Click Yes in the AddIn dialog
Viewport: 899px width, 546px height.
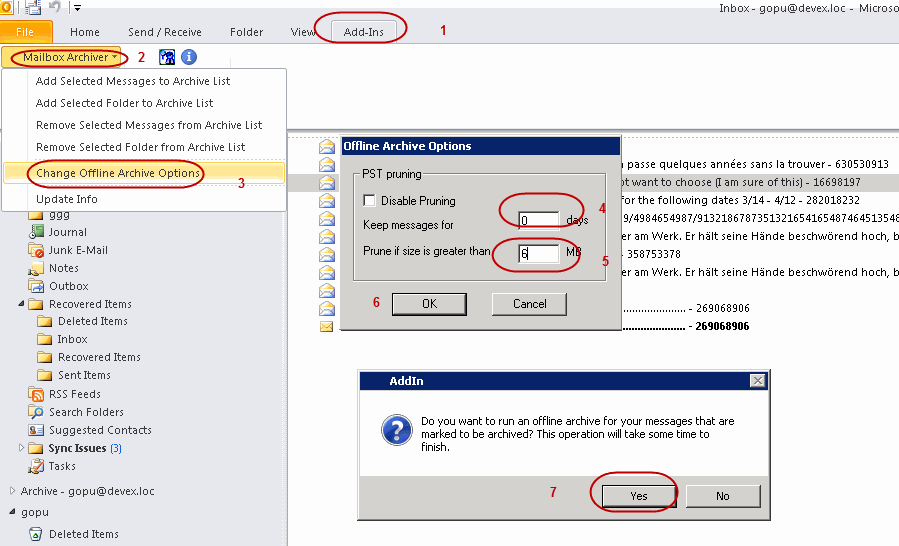pos(639,496)
